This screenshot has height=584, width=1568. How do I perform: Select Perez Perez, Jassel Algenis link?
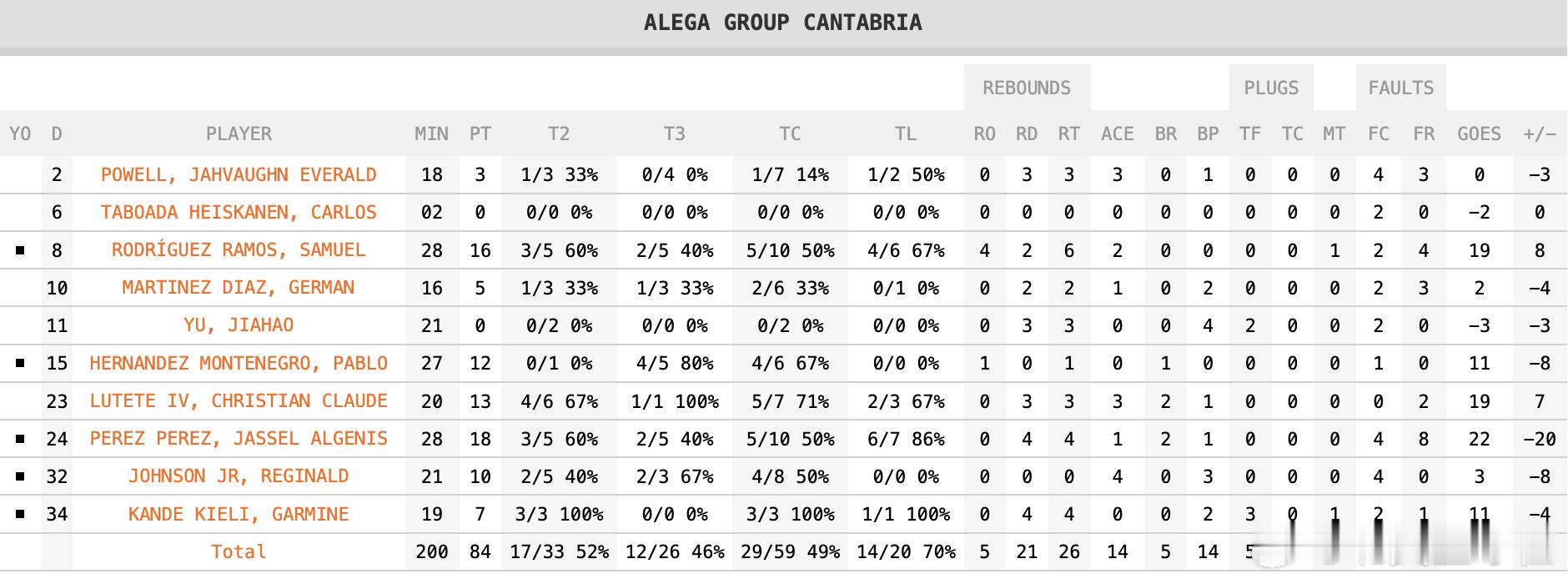click(x=239, y=439)
